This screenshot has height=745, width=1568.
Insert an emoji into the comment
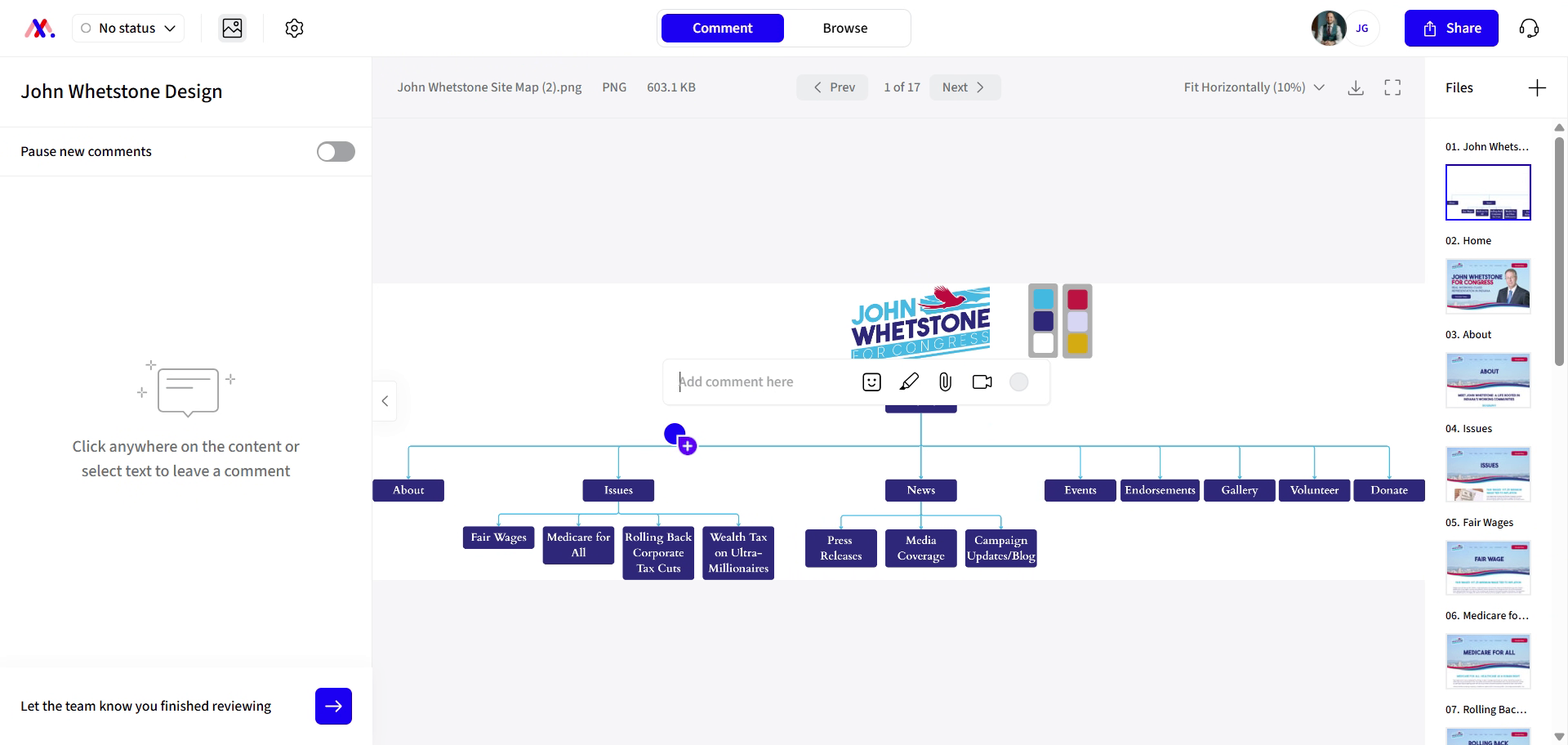(x=871, y=381)
